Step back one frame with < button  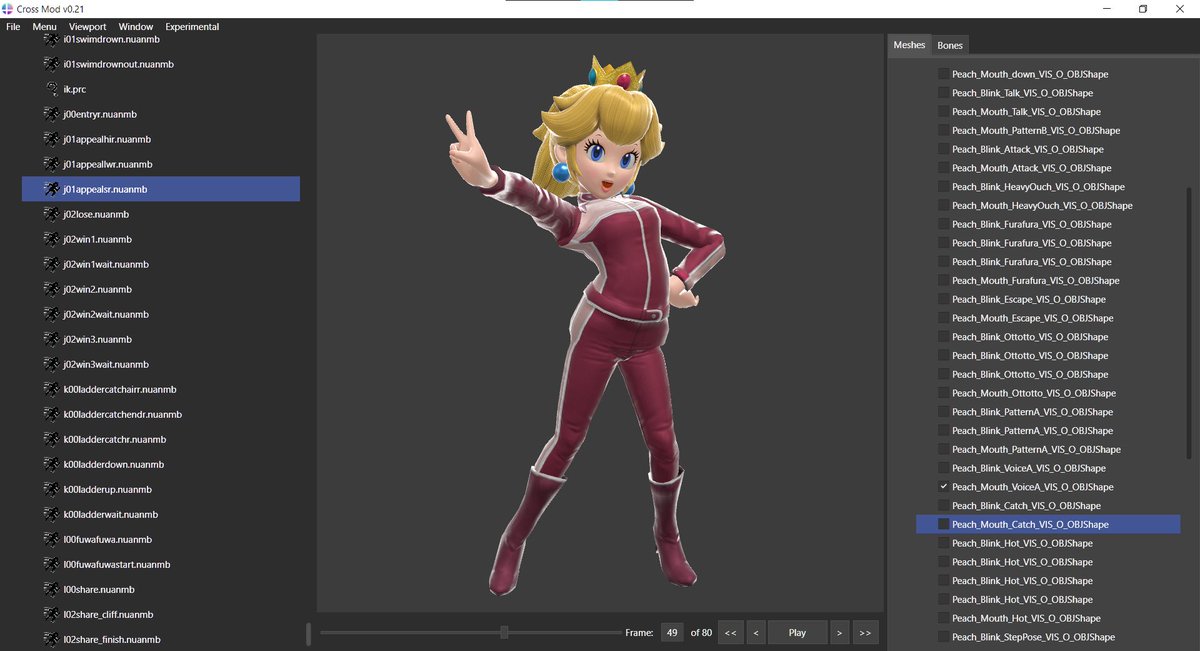pyautogui.click(x=755, y=632)
